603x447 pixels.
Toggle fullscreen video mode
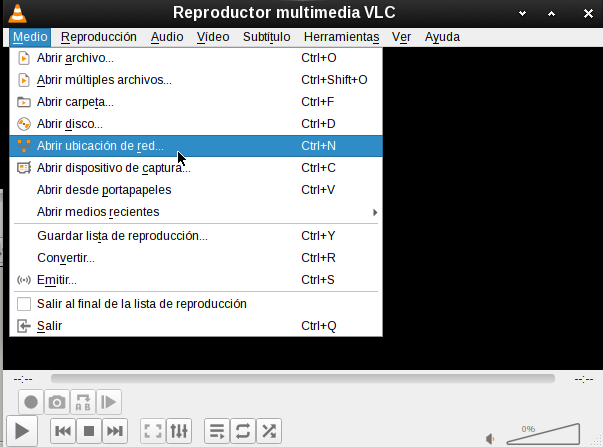(153, 431)
